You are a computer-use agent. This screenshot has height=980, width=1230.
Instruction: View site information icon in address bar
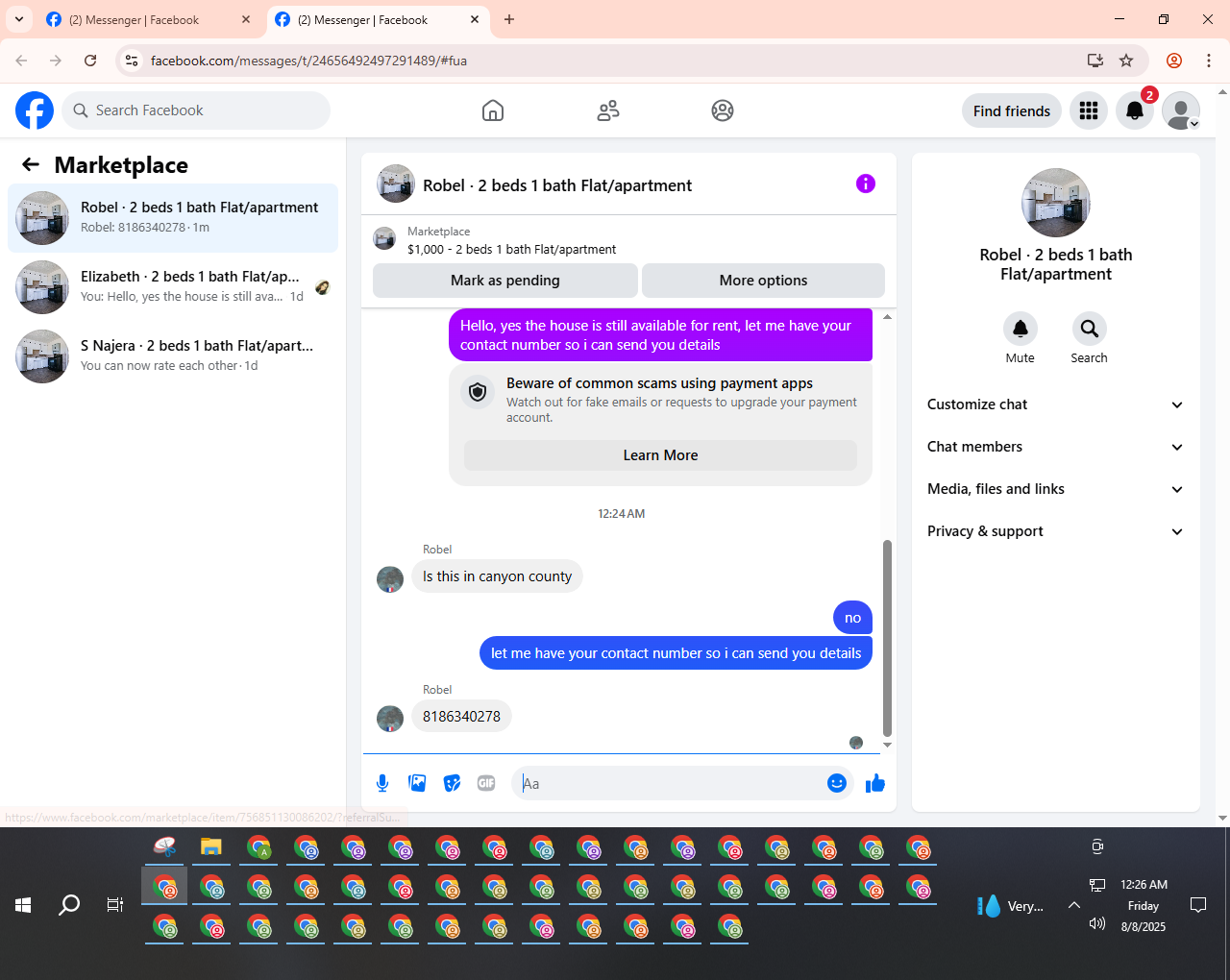(132, 61)
